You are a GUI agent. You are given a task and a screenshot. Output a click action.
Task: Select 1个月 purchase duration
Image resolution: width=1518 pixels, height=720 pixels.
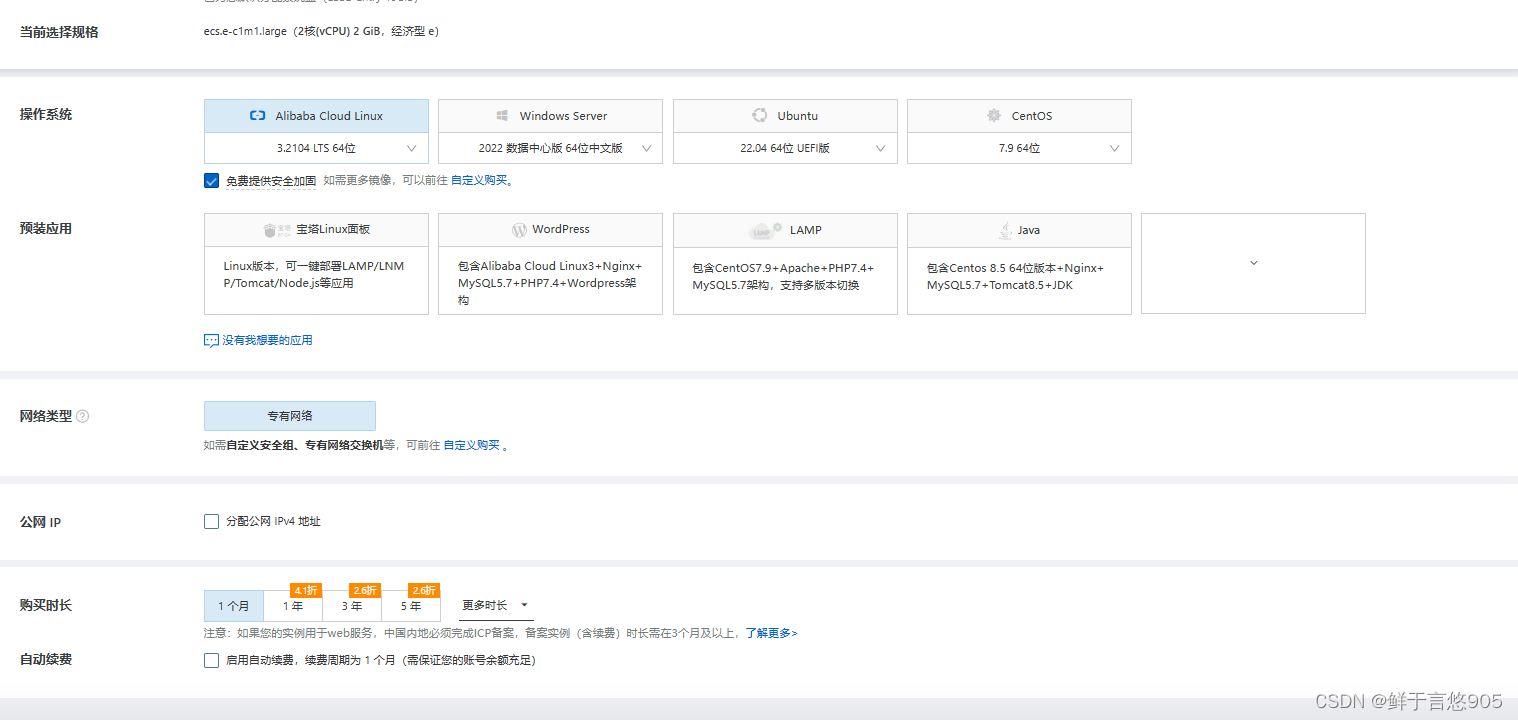tap(234, 606)
